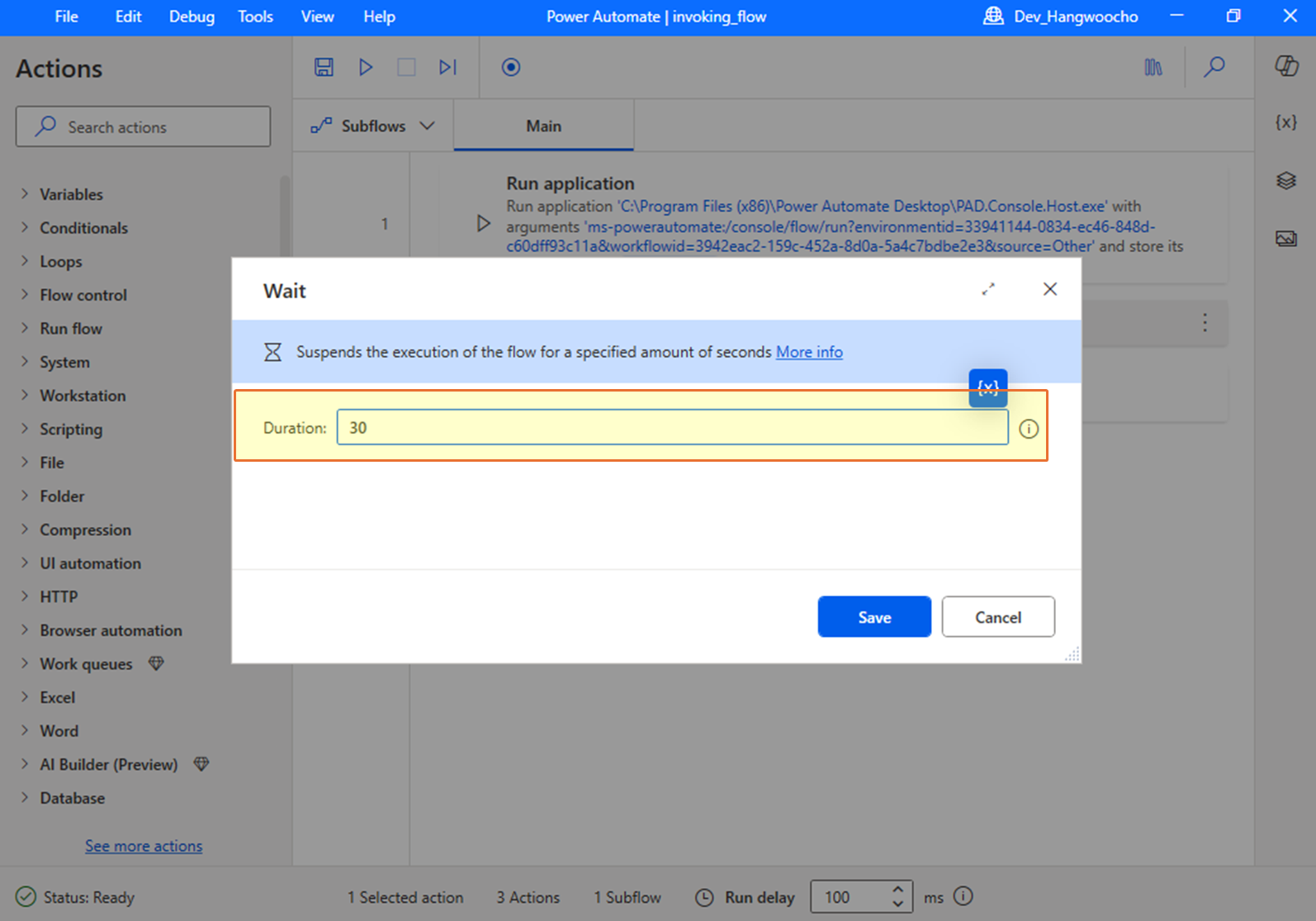Close the Wait dialog
Viewport: 1316px width, 921px height.
[1050, 289]
